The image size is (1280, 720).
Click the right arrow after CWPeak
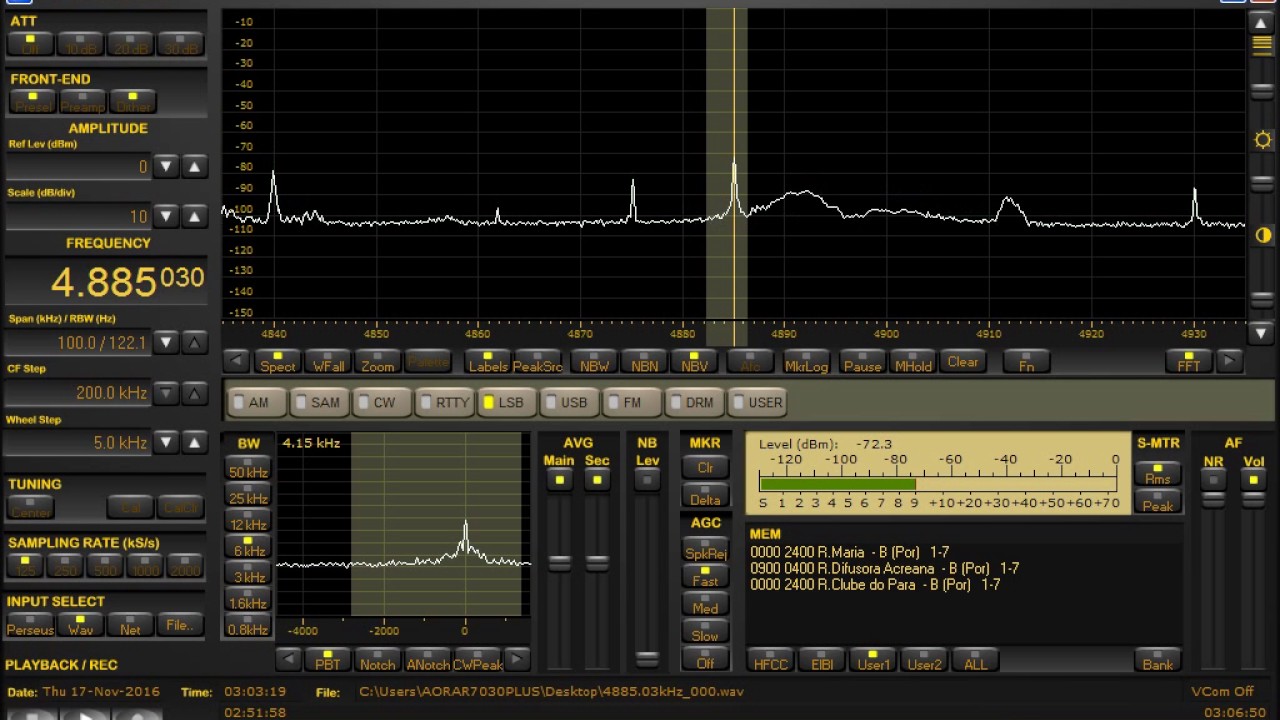point(516,659)
